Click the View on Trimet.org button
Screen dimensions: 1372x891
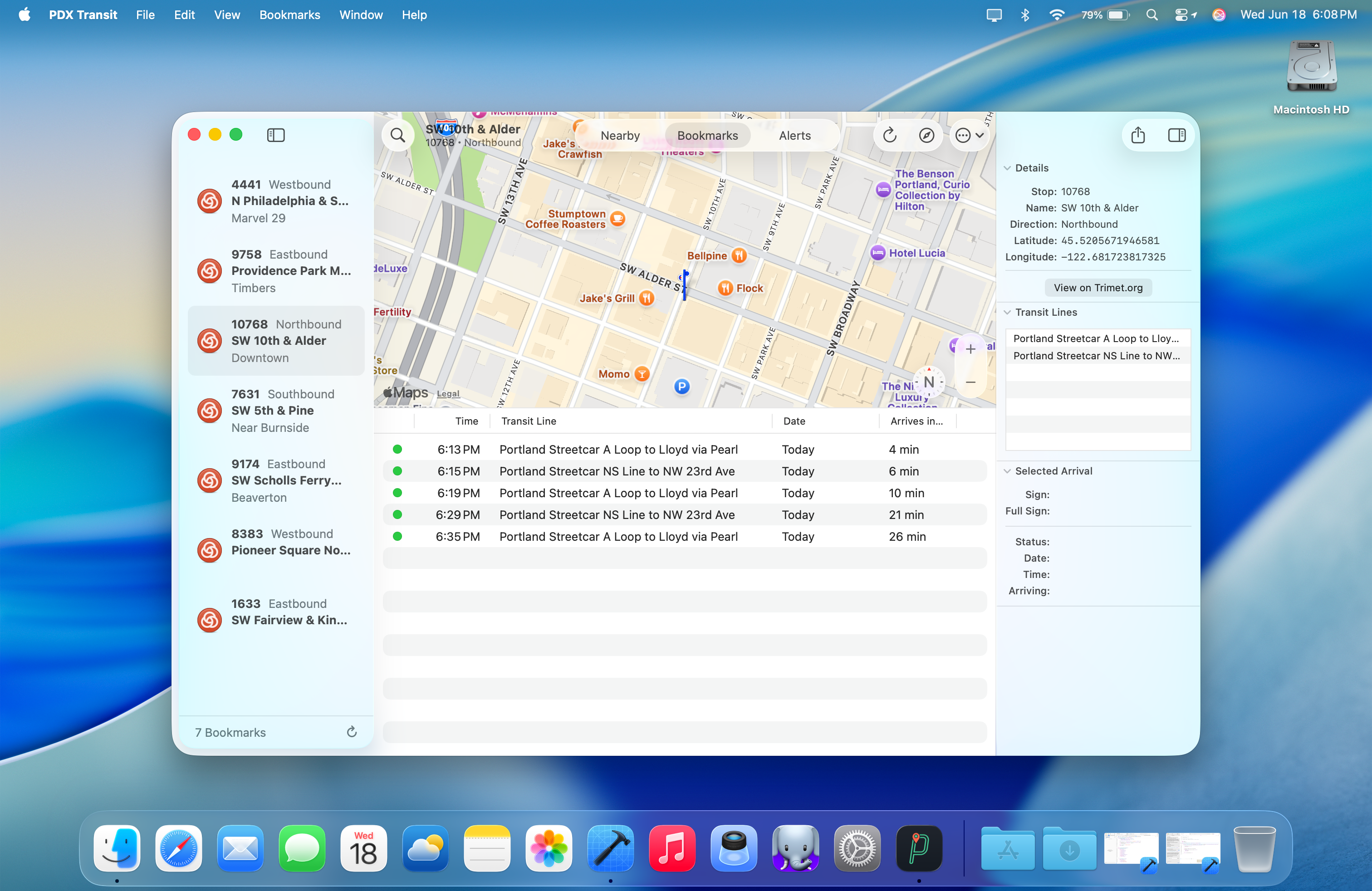point(1098,288)
